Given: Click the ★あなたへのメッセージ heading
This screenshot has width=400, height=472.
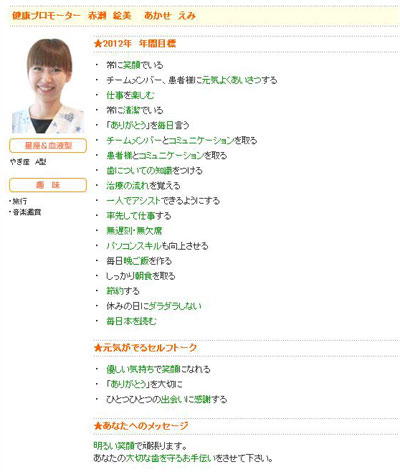Looking at the screenshot, I should (x=141, y=426).
